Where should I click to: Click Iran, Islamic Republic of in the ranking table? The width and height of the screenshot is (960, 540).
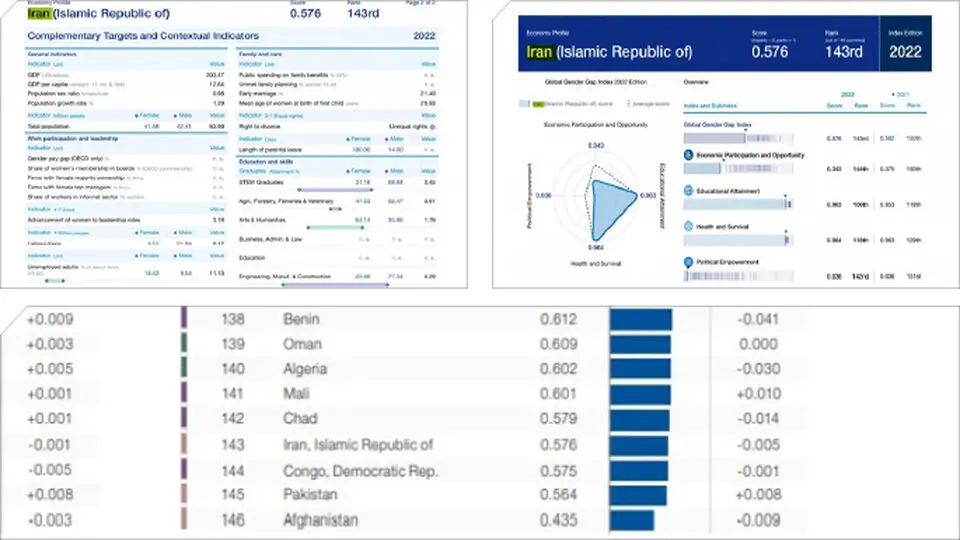pyautogui.click(x=358, y=445)
